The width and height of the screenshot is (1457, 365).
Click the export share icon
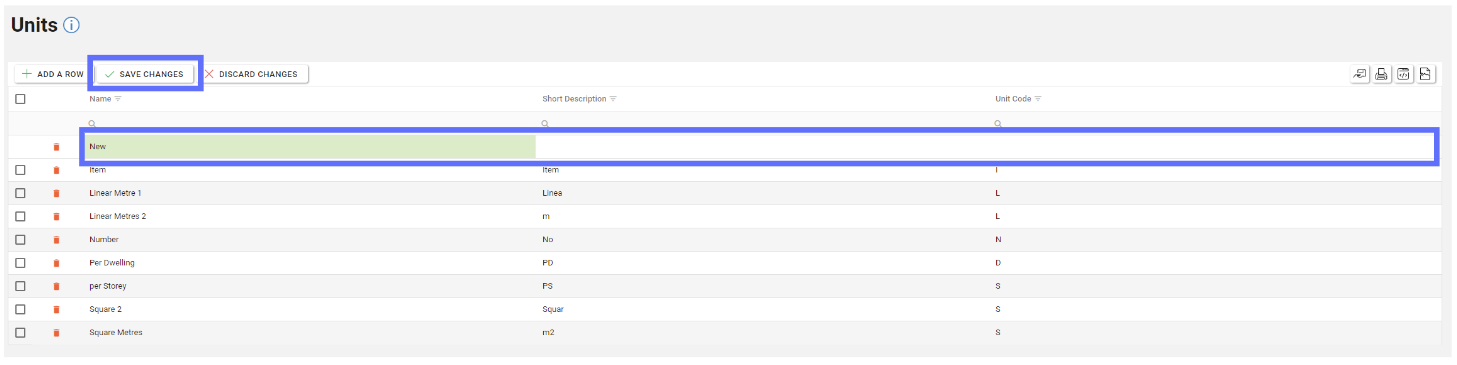coord(1360,74)
